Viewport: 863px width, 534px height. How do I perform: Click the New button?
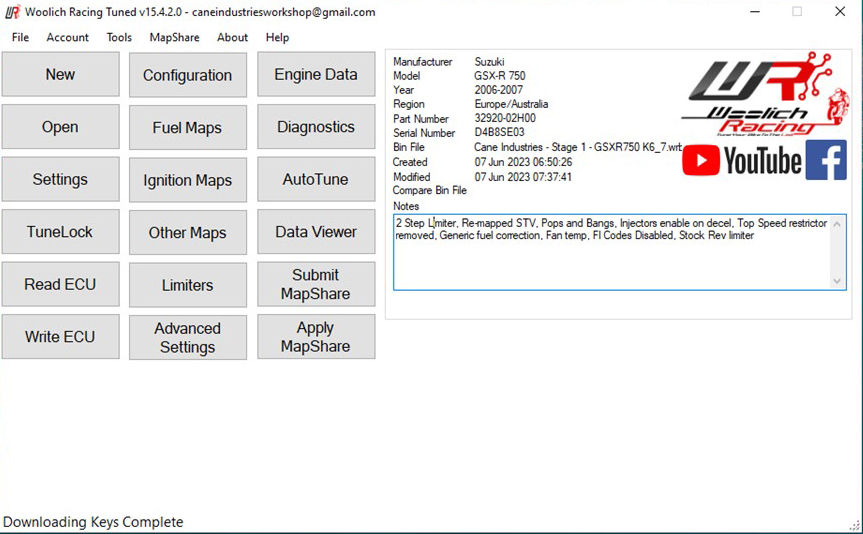(x=61, y=74)
